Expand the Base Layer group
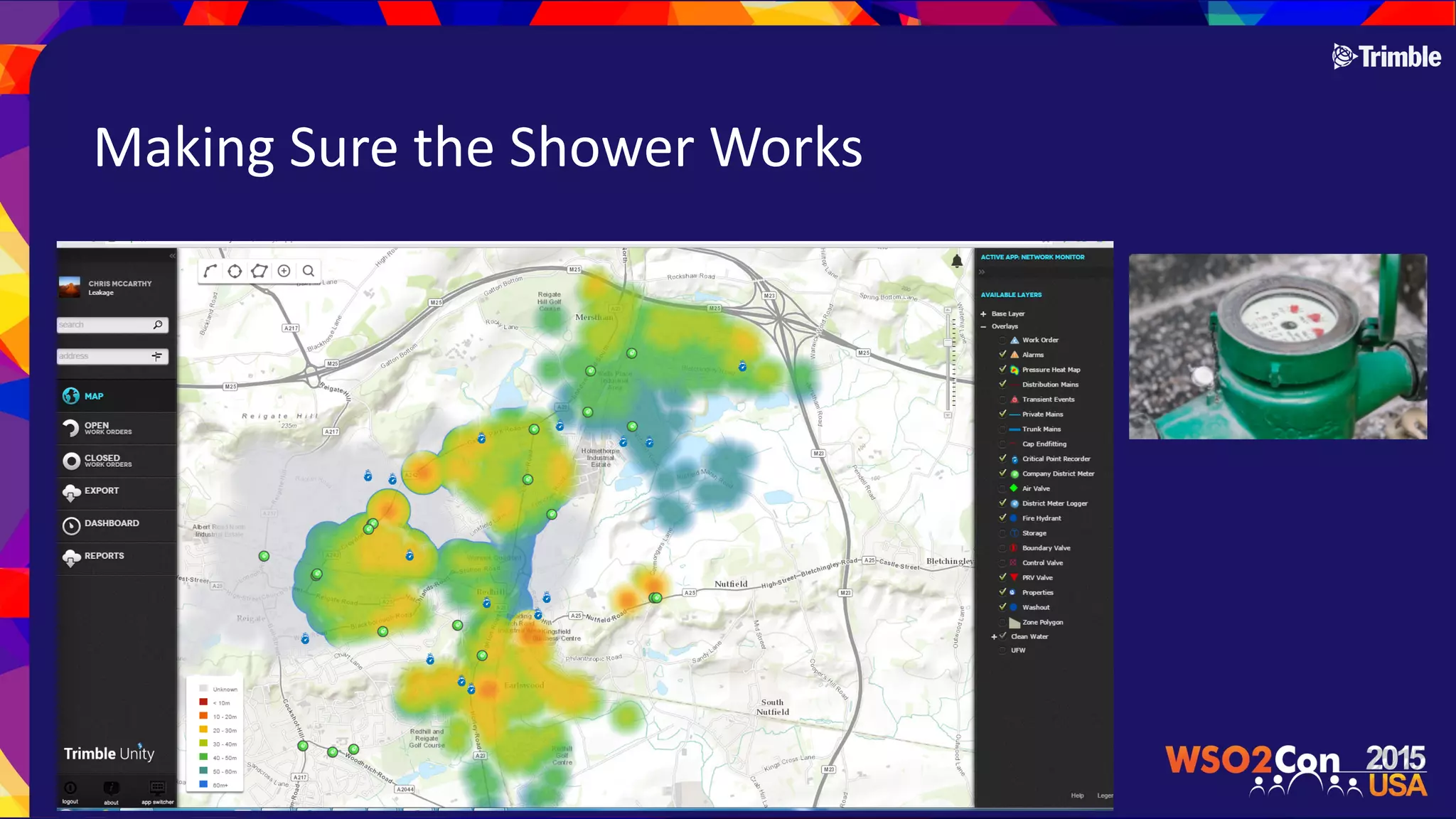1456x819 pixels. (983, 314)
